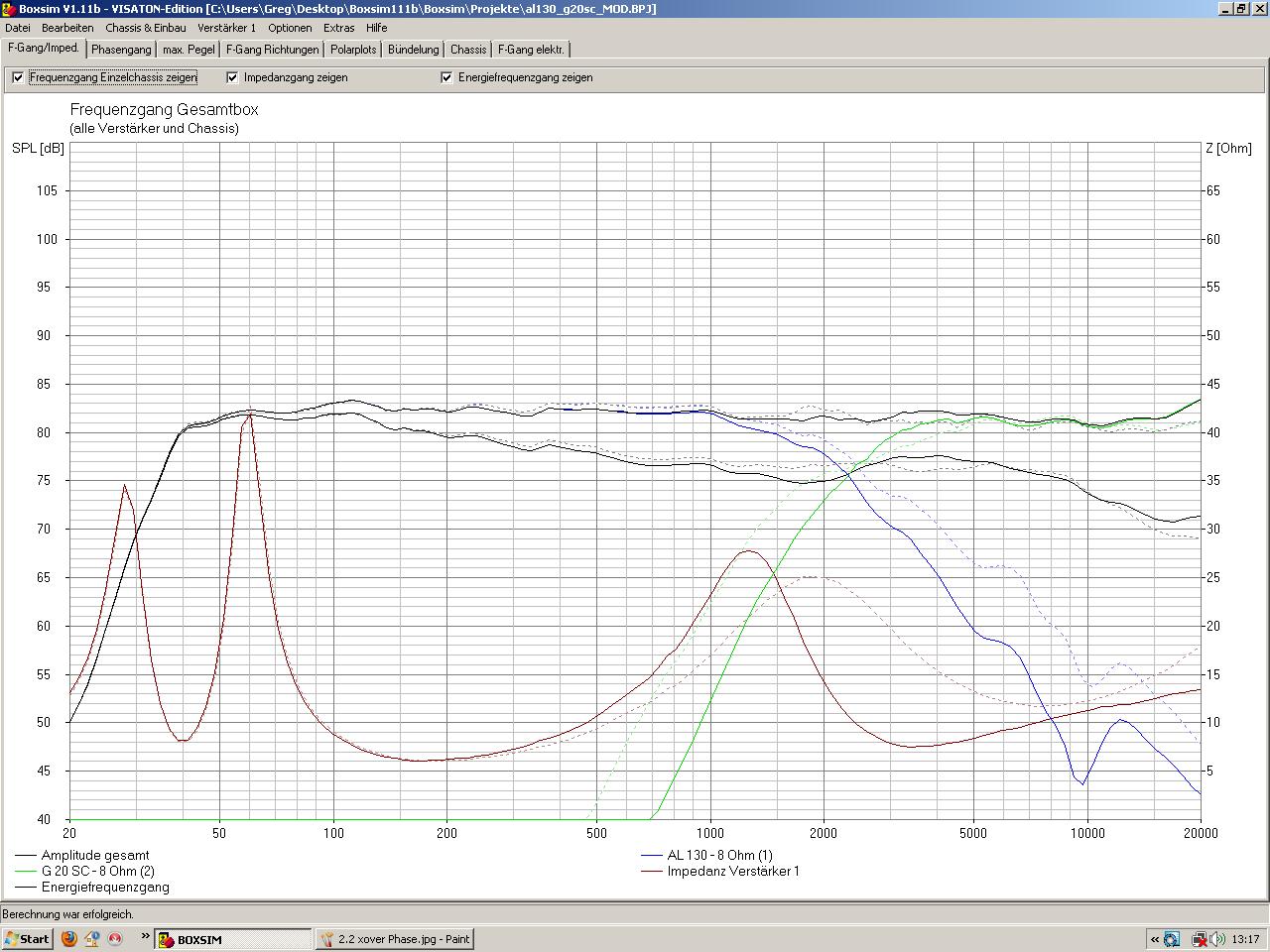Open the Chassis tab

(x=468, y=50)
